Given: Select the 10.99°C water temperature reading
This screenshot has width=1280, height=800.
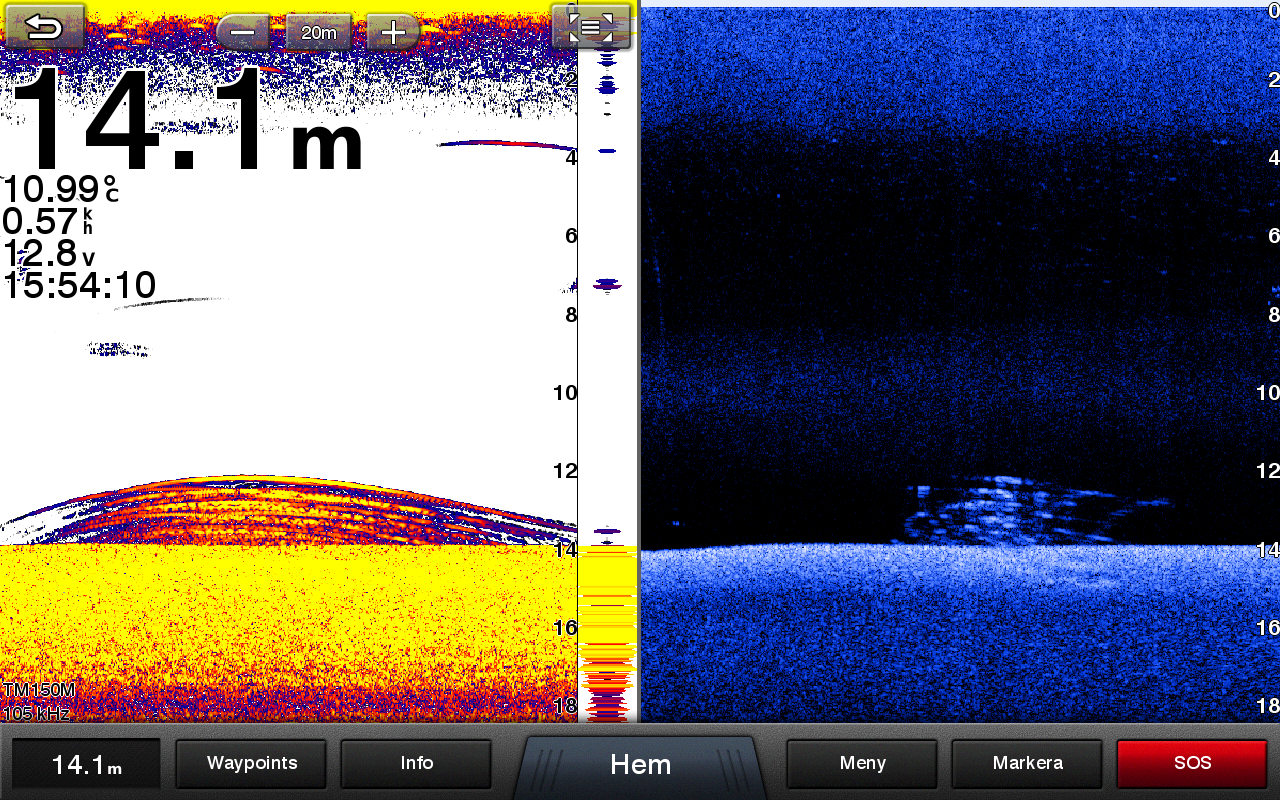Looking at the screenshot, I should (60, 190).
